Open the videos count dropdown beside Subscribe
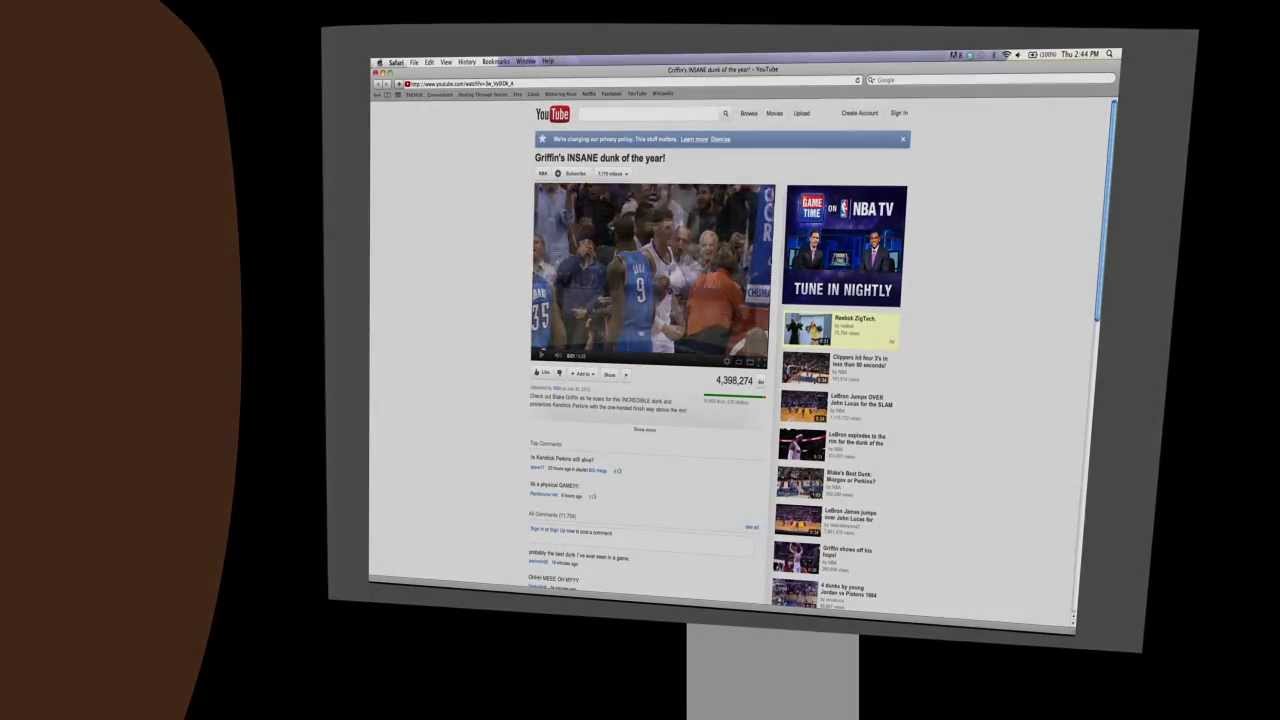The height and width of the screenshot is (720, 1280). point(612,174)
